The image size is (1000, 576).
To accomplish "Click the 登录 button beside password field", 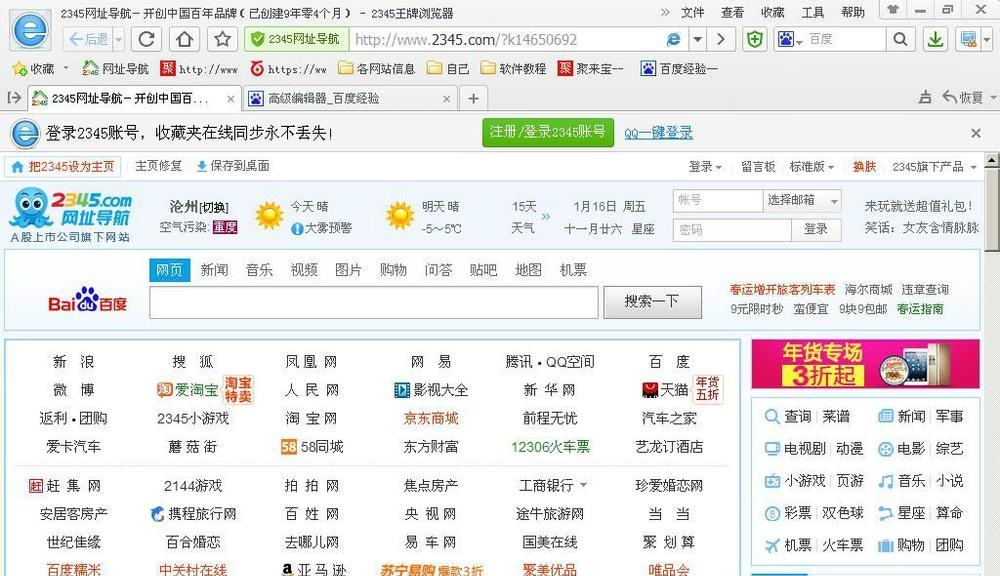I will point(816,230).
